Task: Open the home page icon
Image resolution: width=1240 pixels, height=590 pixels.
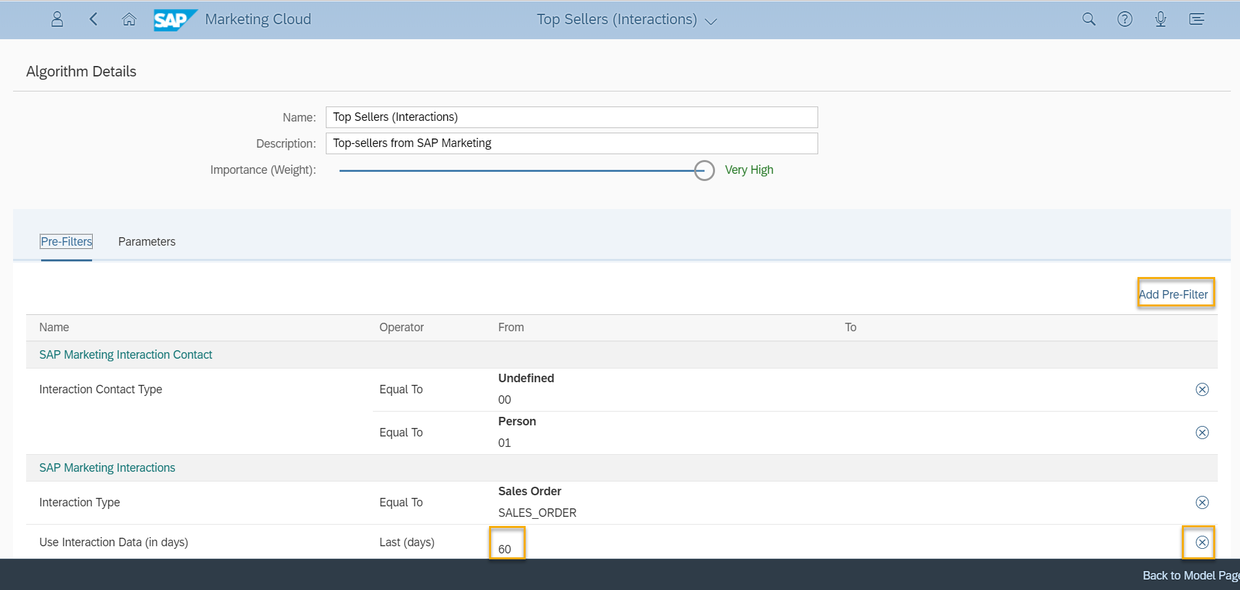Action: 129,19
